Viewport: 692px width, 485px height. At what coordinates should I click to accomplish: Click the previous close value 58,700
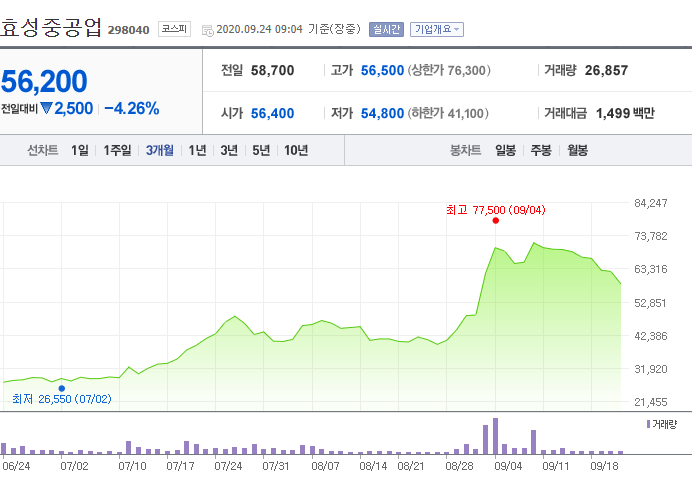pos(272,71)
